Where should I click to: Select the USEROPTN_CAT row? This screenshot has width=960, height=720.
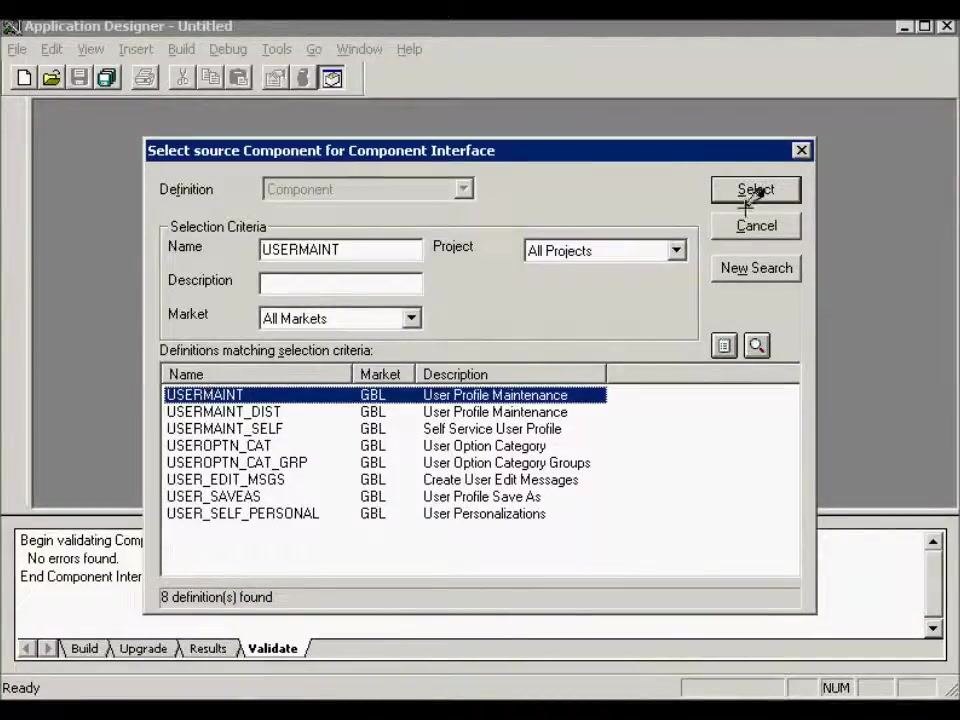click(386, 446)
